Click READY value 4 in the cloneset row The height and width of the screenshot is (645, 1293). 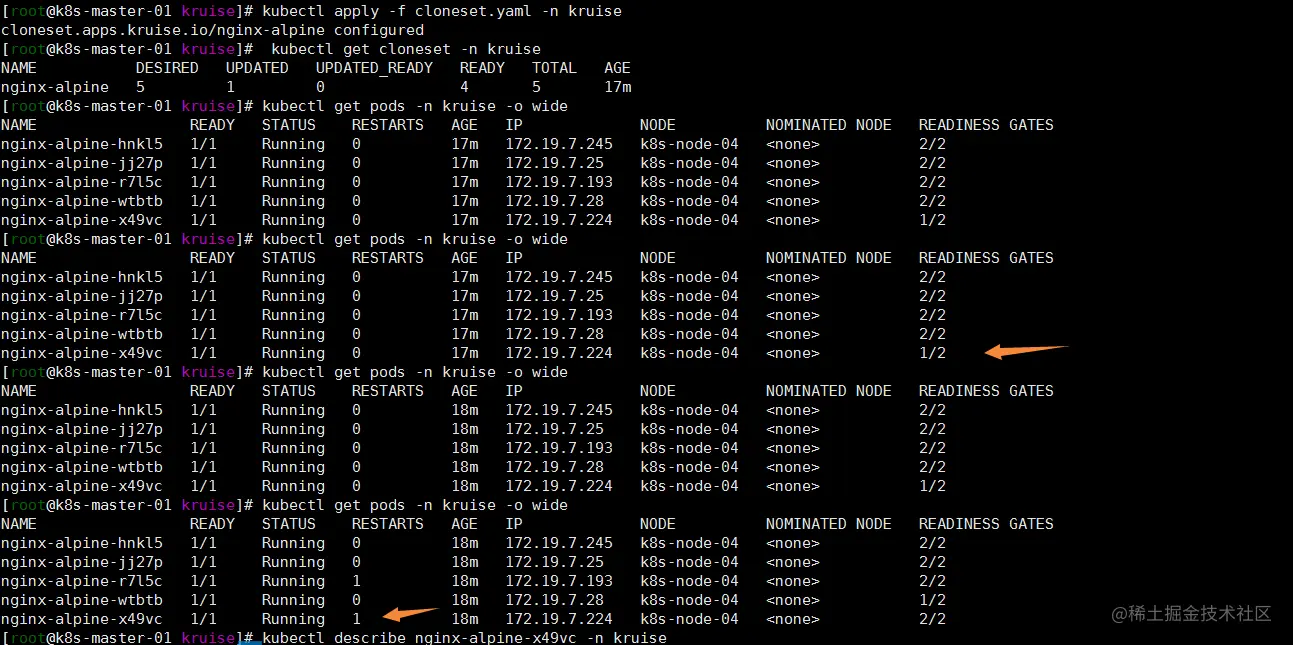(x=465, y=87)
